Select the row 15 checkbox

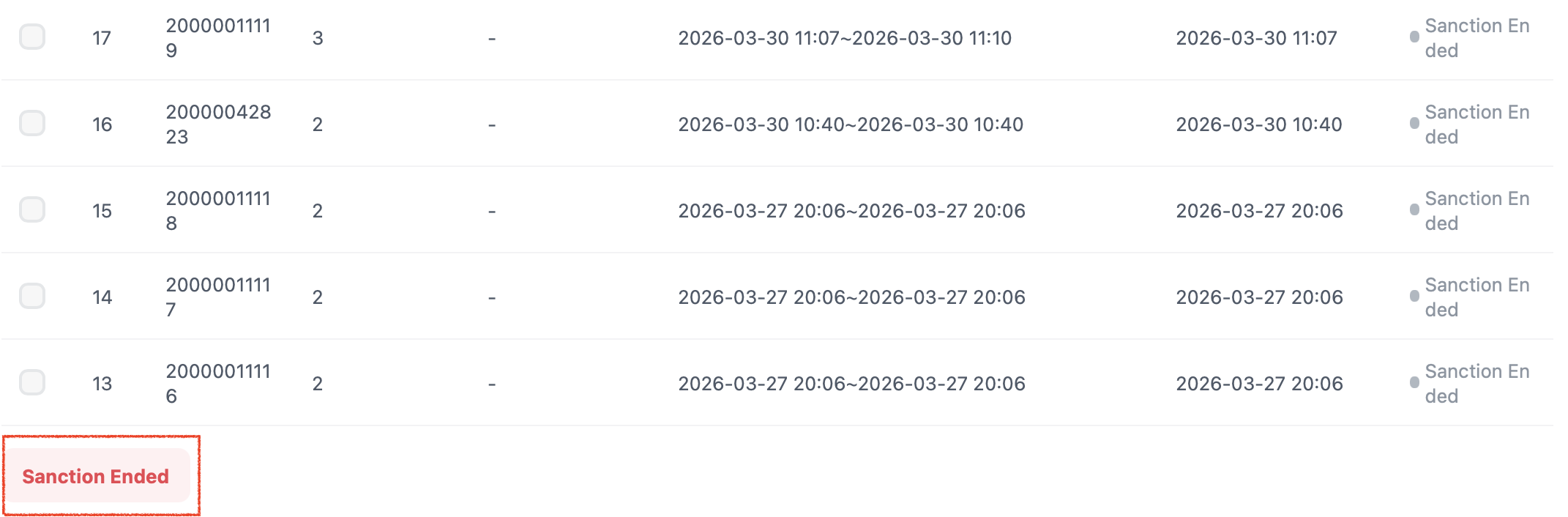pos(32,209)
